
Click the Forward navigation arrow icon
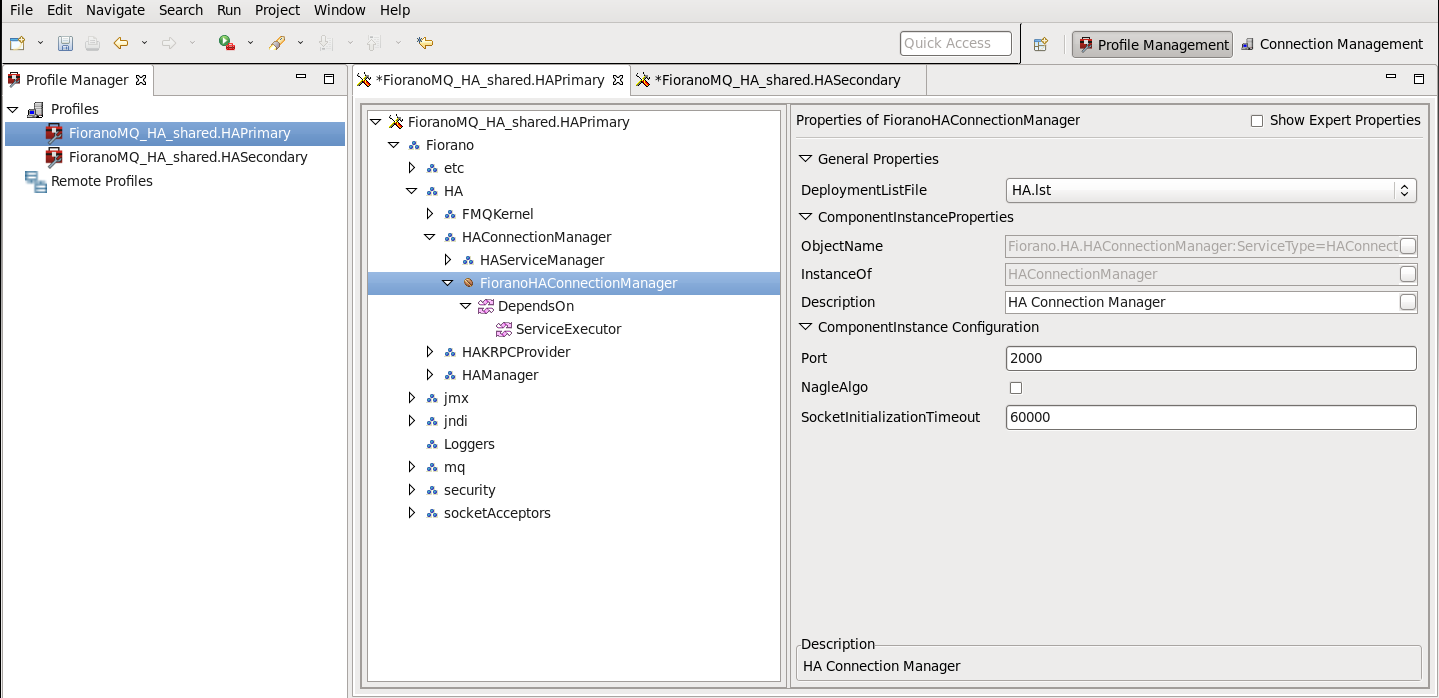point(169,43)
